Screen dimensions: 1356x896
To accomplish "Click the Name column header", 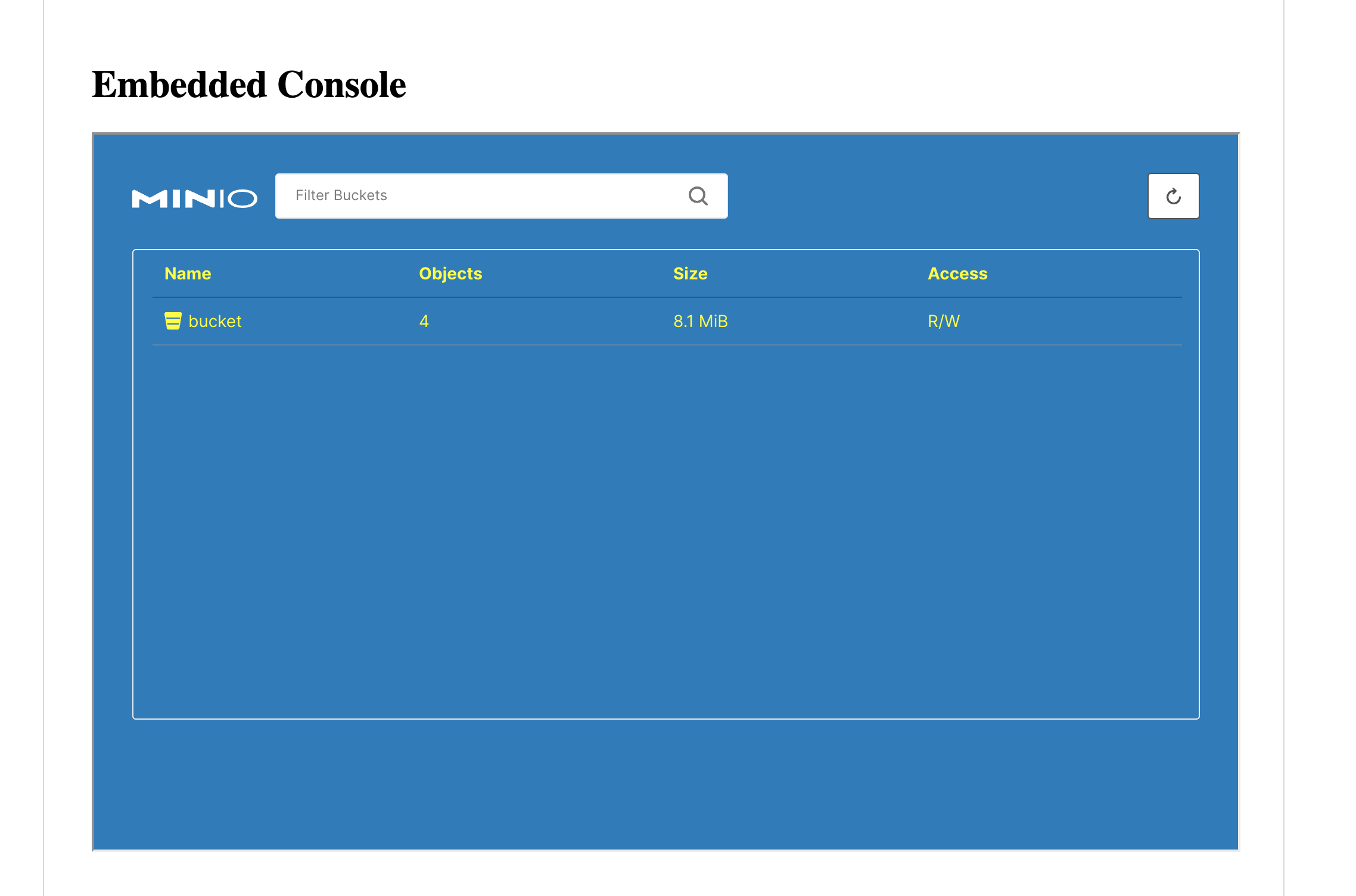I will click(188, 273).
